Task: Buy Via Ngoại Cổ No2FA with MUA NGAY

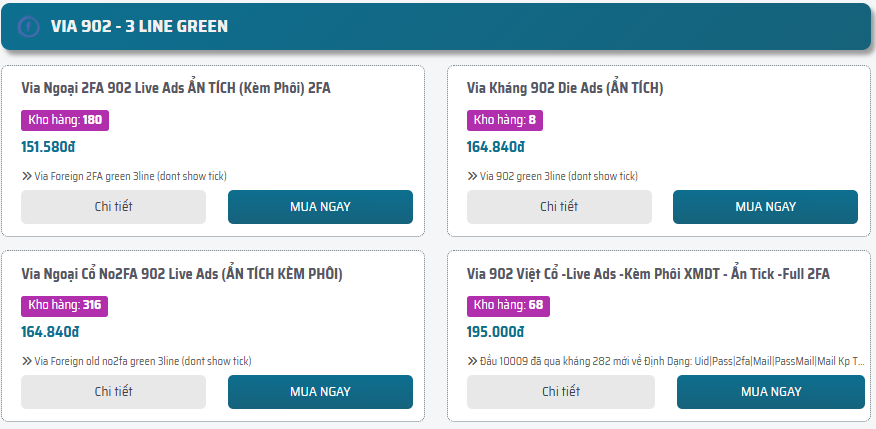Action: [x=320, y=392]
